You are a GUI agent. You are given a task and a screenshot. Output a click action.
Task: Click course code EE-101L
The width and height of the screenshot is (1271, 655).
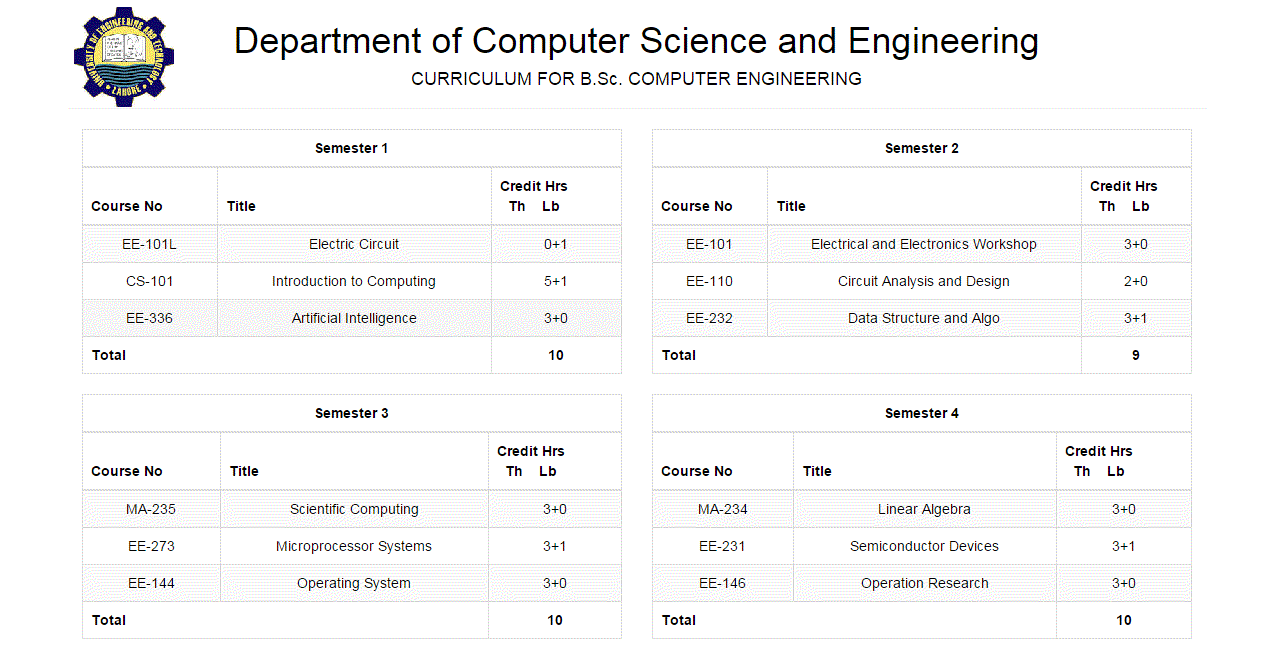tap(149, 244)
